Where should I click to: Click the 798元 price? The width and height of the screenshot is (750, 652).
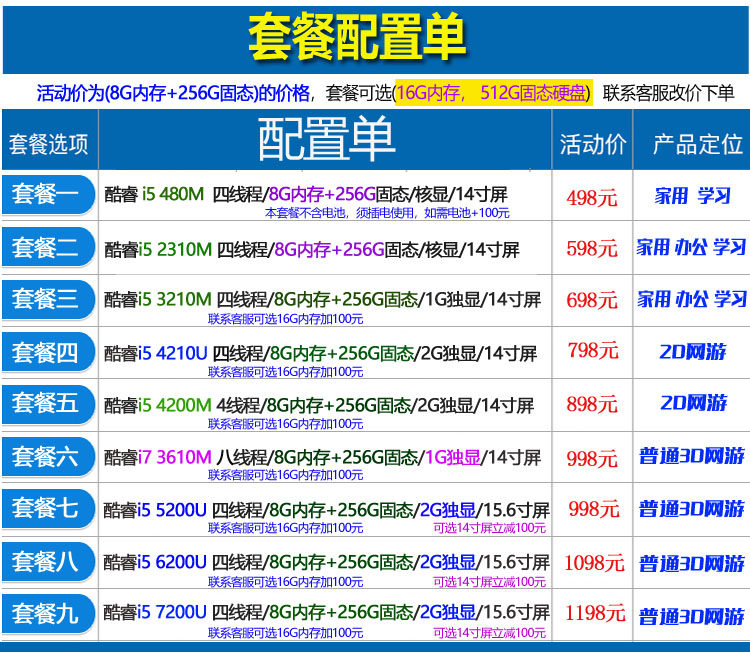coord(593,351)
